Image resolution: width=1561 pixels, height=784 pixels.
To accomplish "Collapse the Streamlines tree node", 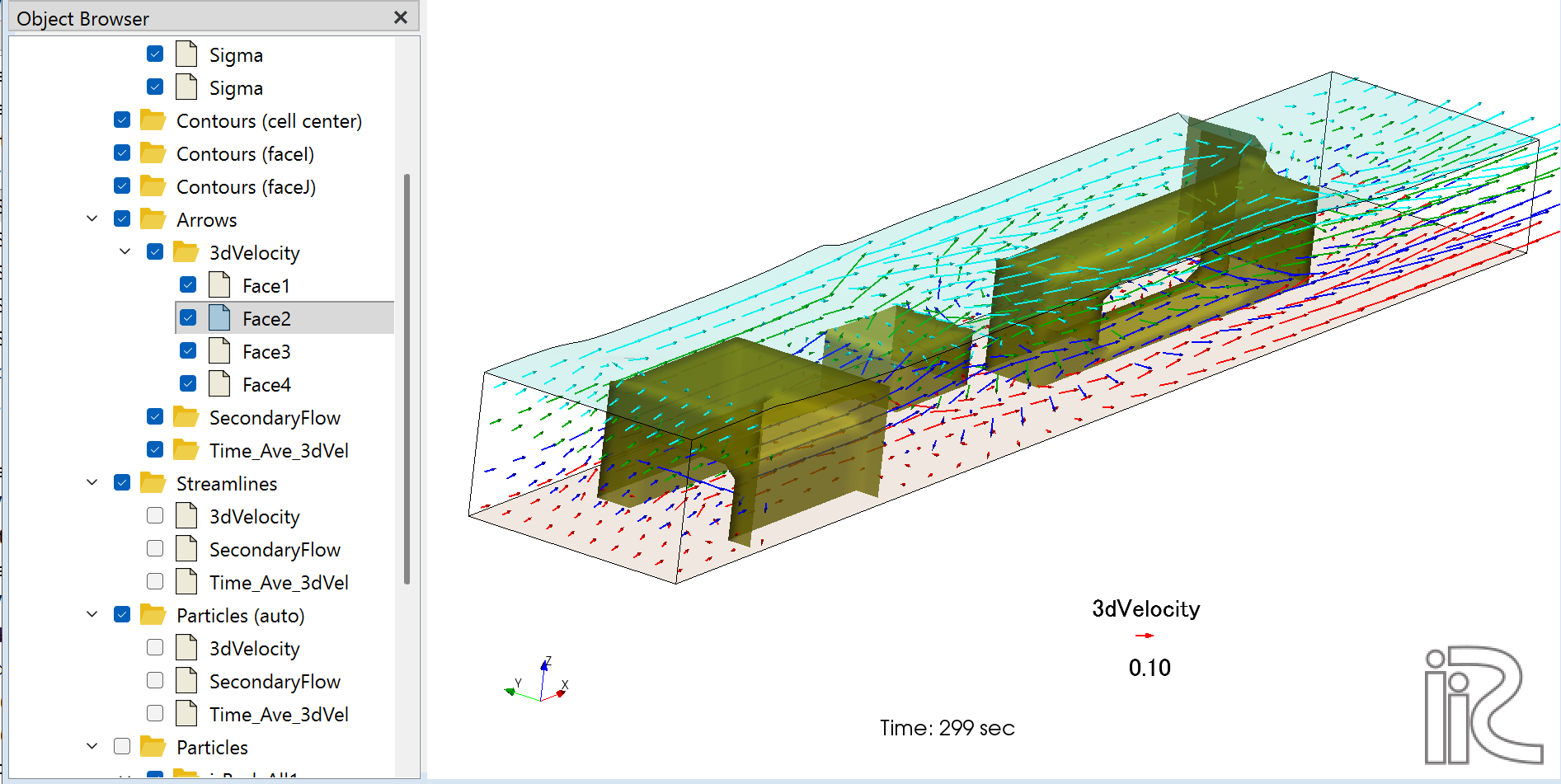I will (92, 482).
